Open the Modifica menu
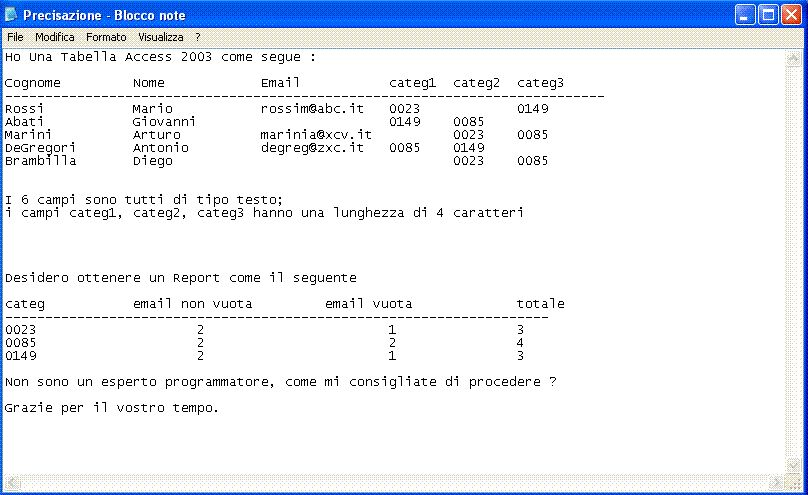 coord(55,37)
